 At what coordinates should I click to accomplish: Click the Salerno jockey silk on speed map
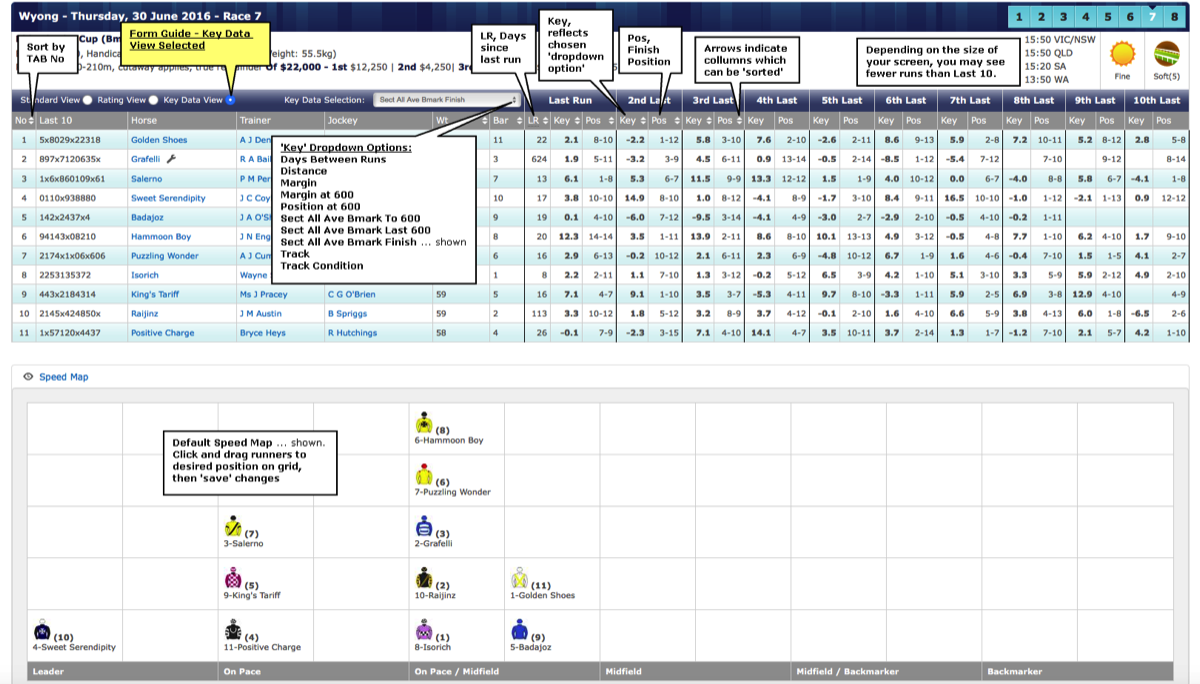(233, 526)
